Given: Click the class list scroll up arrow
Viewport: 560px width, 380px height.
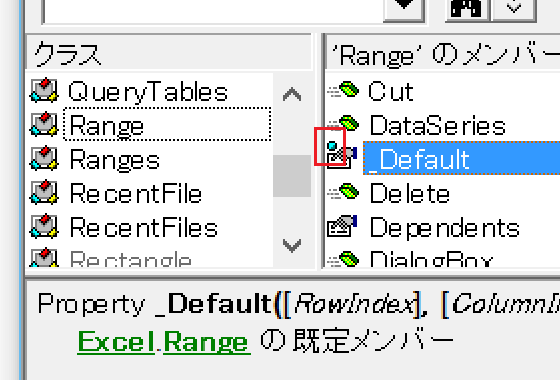Looking at the screenshot, I should coord(292,95).
